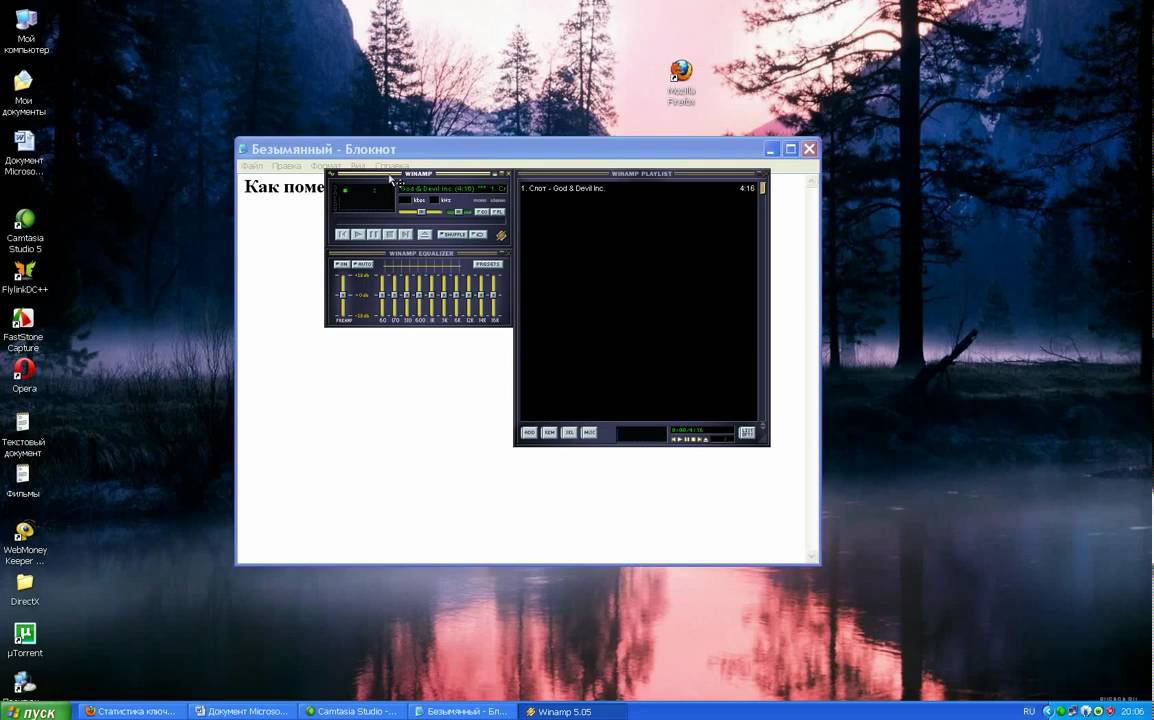Open the equalizer PRESETS menu

(488, 264)
